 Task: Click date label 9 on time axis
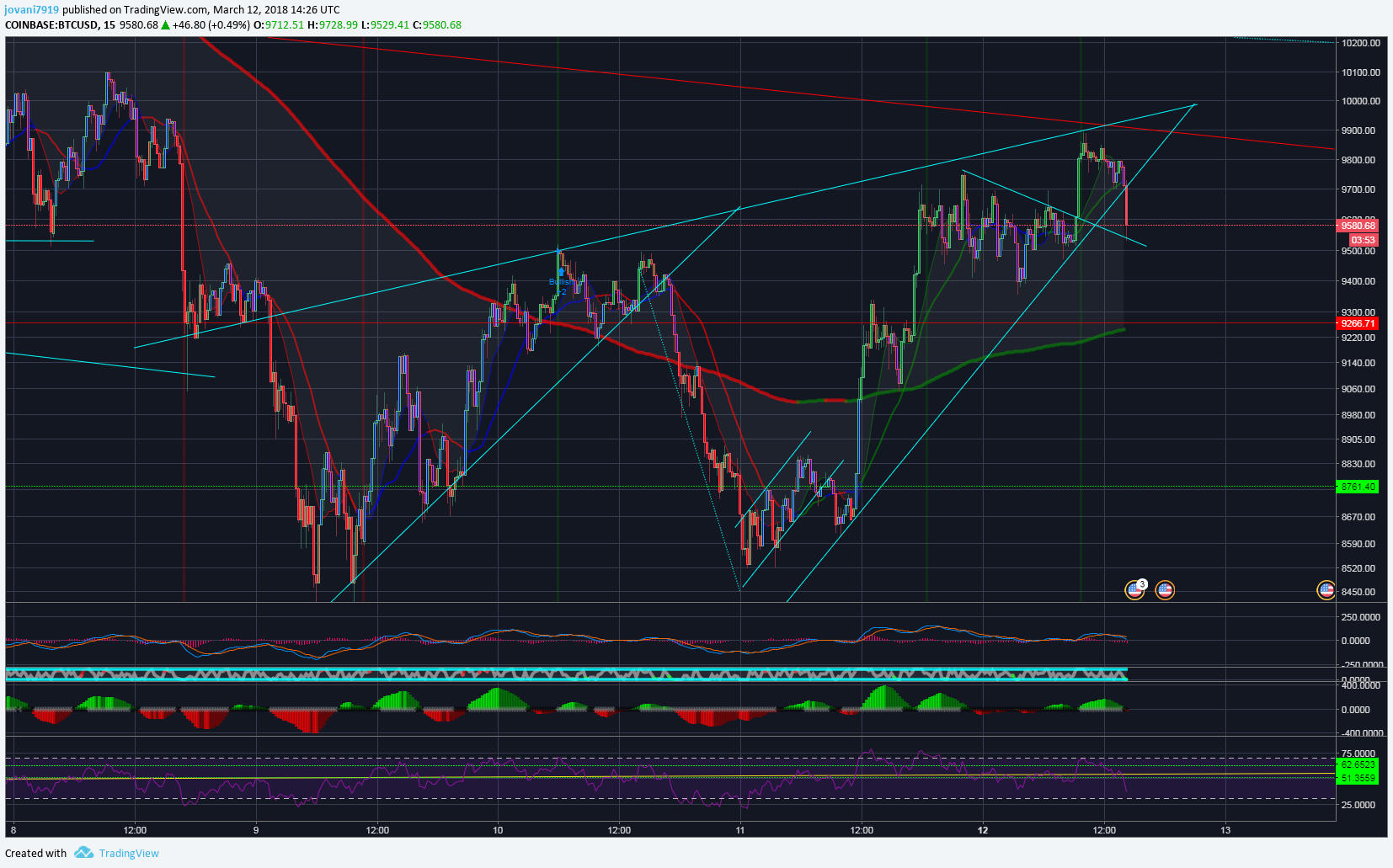pos(256,830)
